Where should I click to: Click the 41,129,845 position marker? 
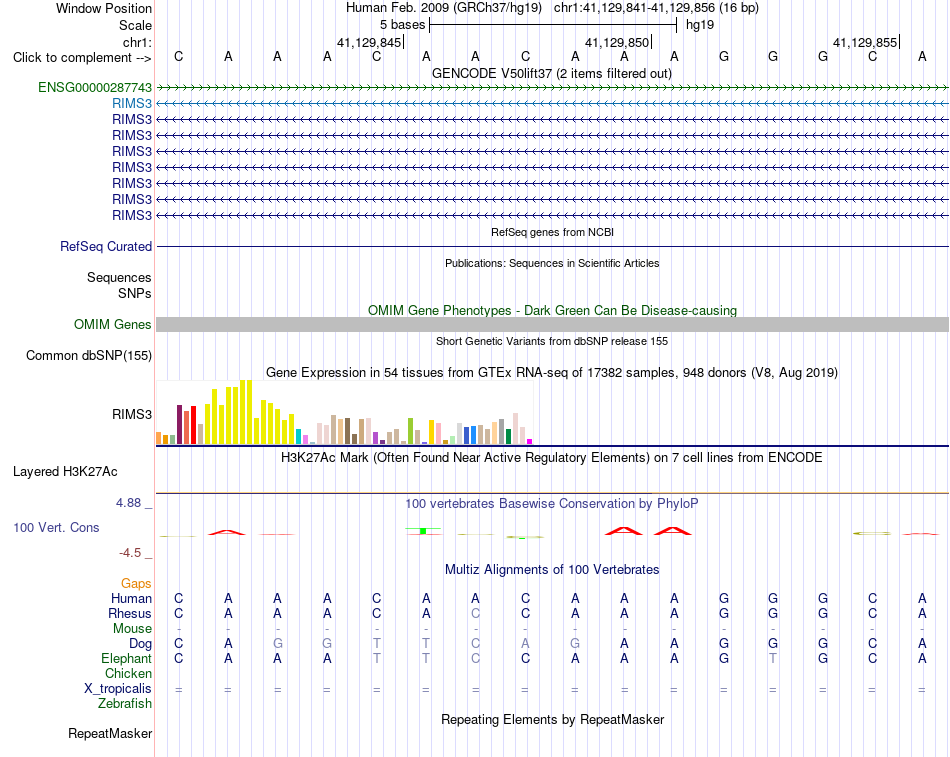point(370,42)
